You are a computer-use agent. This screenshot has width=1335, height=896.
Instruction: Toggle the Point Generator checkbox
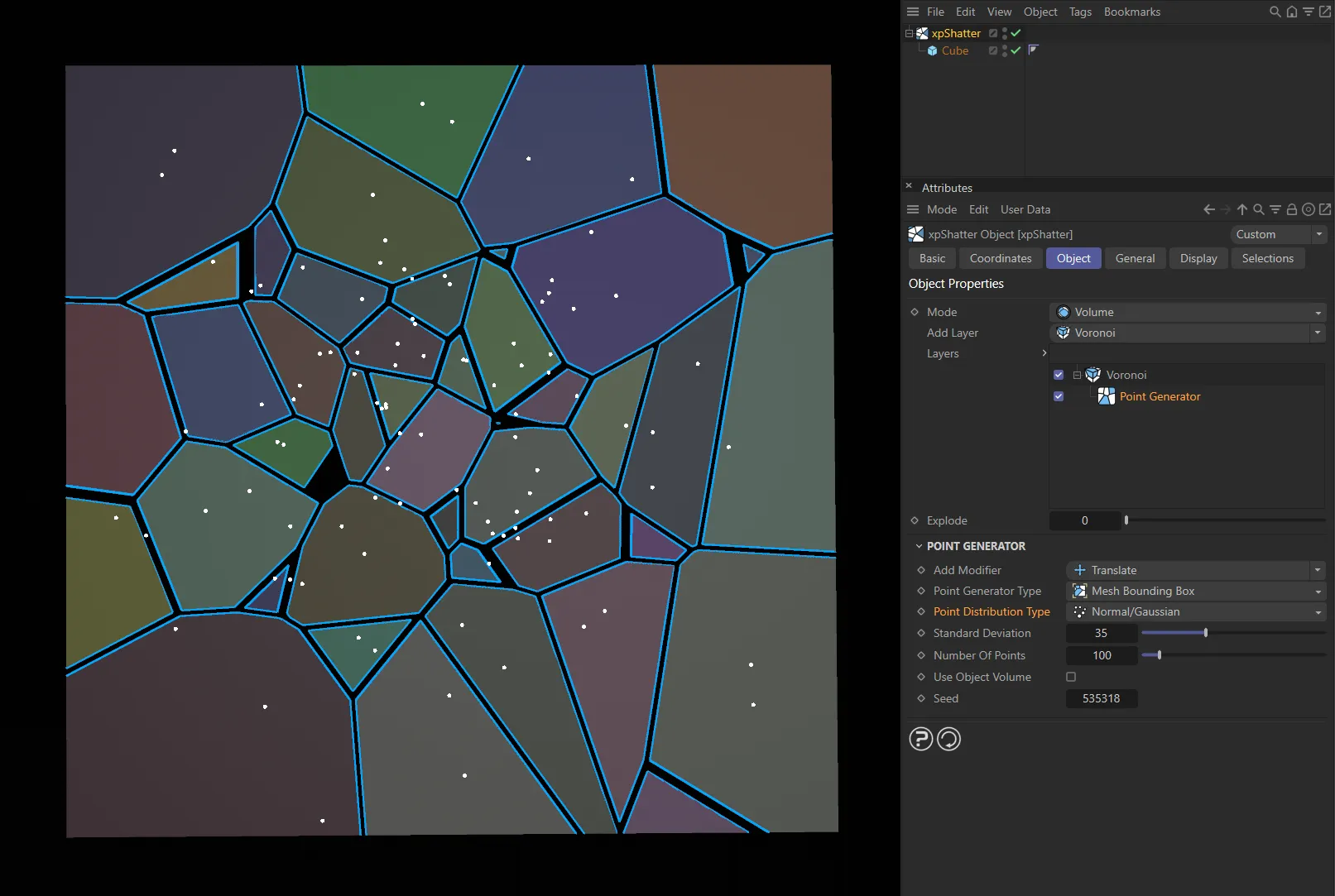point(1058,396)
